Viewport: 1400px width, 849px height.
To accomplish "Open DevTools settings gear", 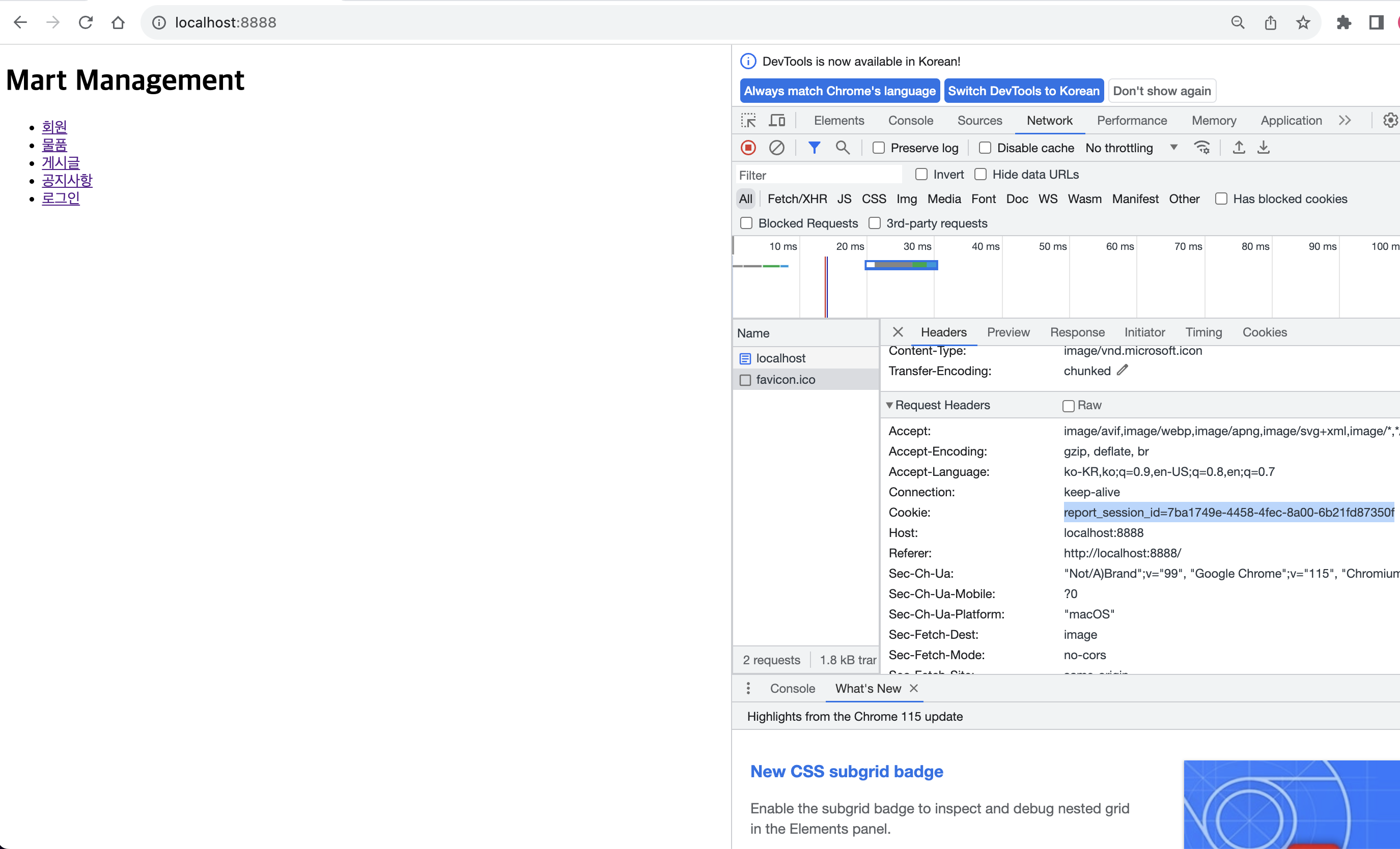I will pos(1389,121).
